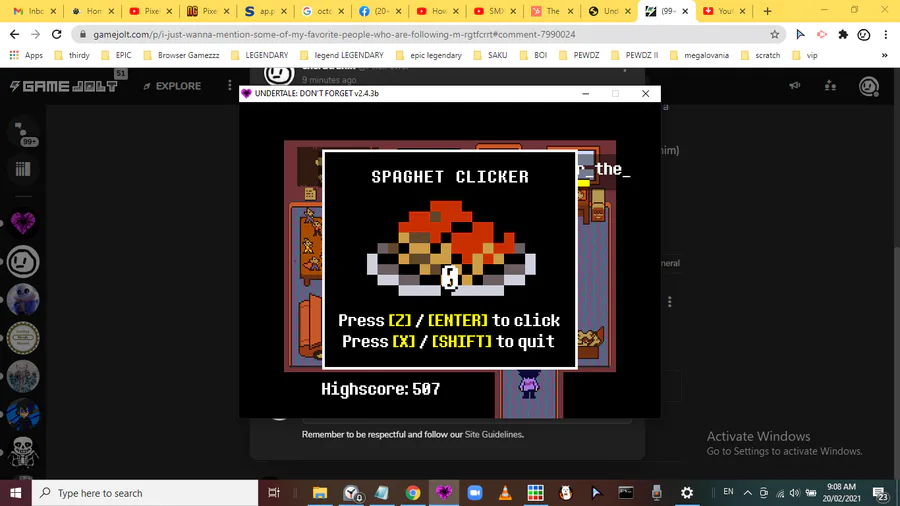Screen dimensions: 900x506
Task: Open the skull avatar community in sidebar
Action: click(x=23, y=452)
